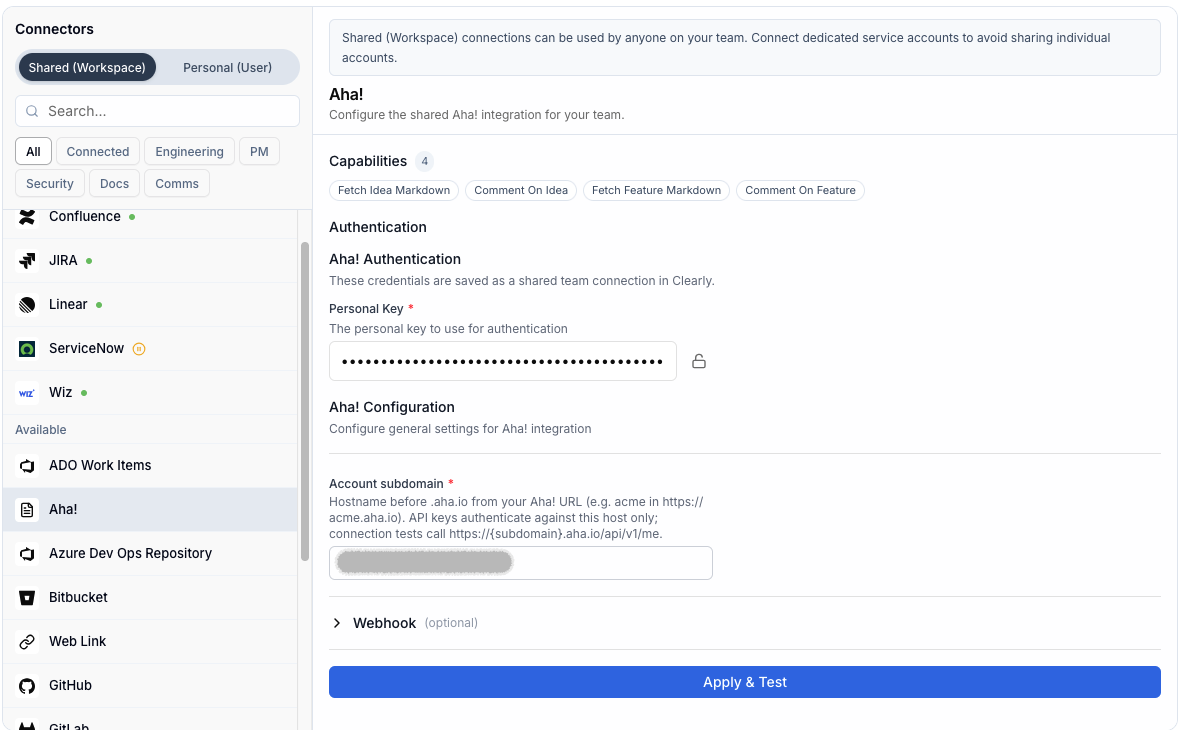Viewport: 1181px width, 730px height.
Task: Click the Capabilities count badge 4
Action: click(425, 161)
